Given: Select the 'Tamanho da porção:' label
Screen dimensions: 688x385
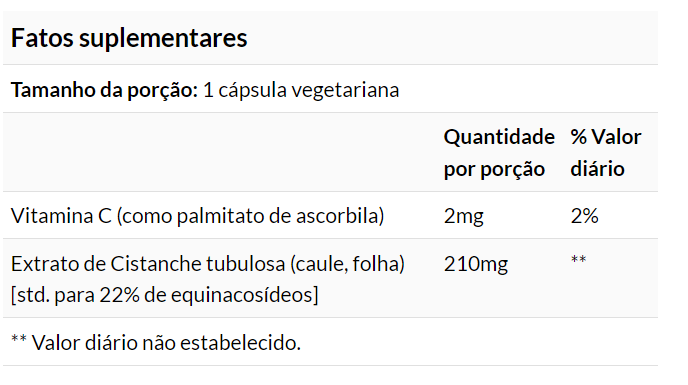Looking at the screenshot, I should coord(104,90).
